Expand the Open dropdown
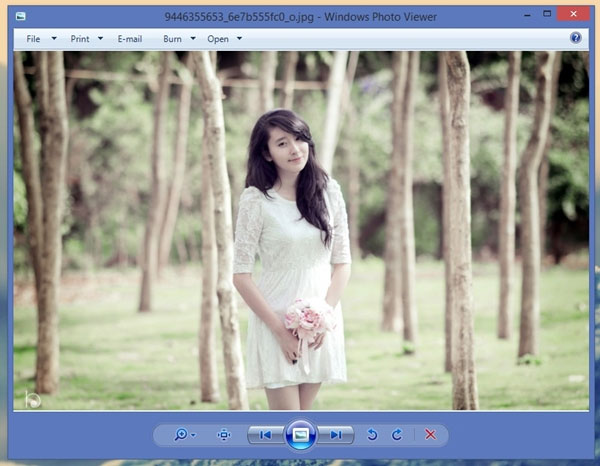Screen dimensions: 600x466 pyautogui.click(x=224, y=39)
